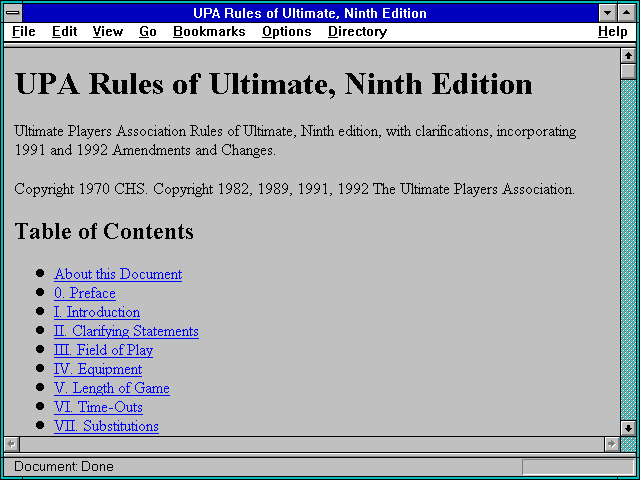
Task: Open IV. Equipment link
Action: 98,369
